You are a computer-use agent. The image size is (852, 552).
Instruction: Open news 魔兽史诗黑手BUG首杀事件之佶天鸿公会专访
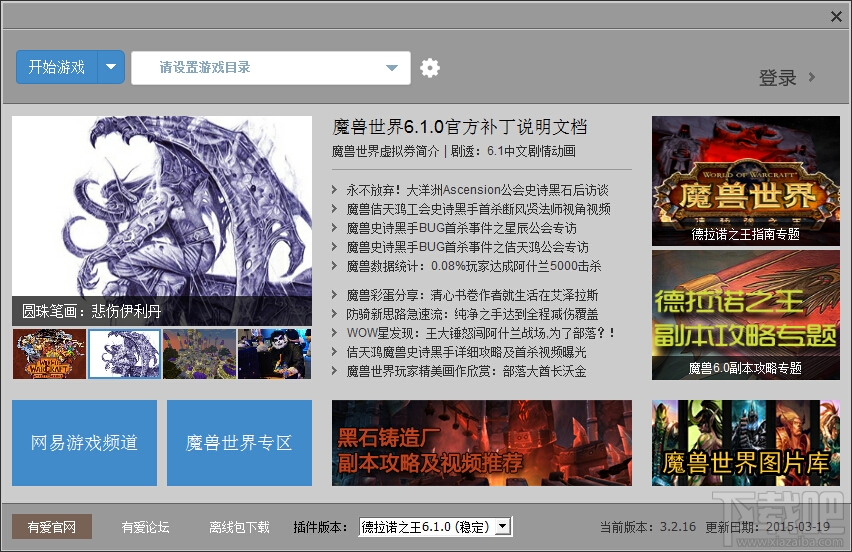[468, 247]
